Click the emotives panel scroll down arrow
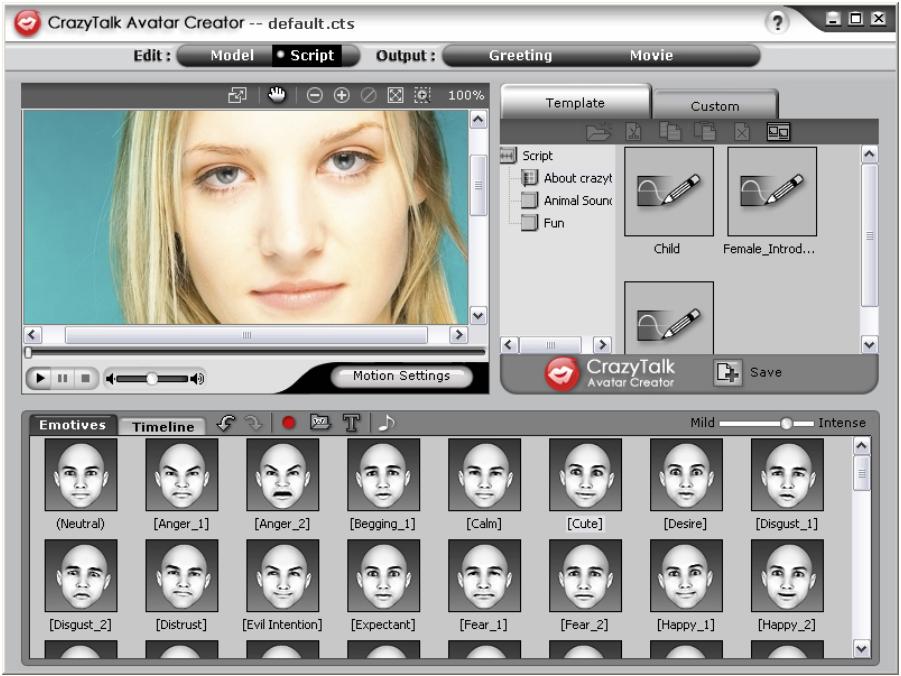This screenshot has height=676, width=901. point(861,649)
